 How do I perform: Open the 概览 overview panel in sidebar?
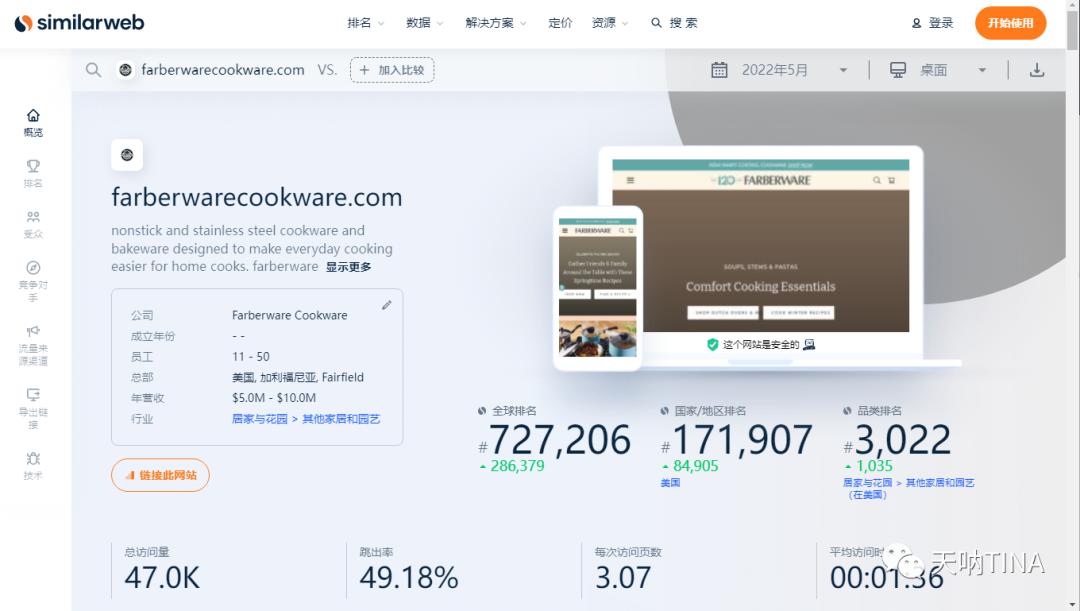click(33, 121)
